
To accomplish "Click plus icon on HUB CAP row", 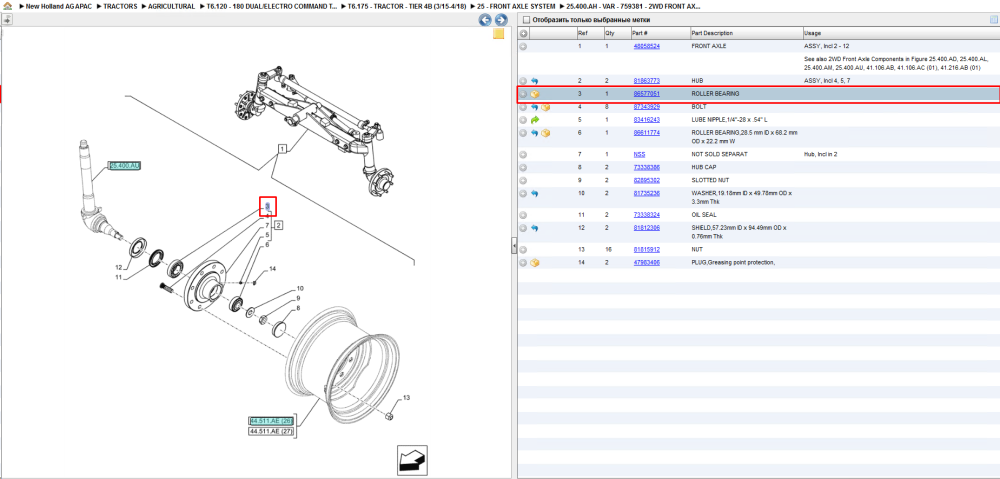I will [523, 167].
